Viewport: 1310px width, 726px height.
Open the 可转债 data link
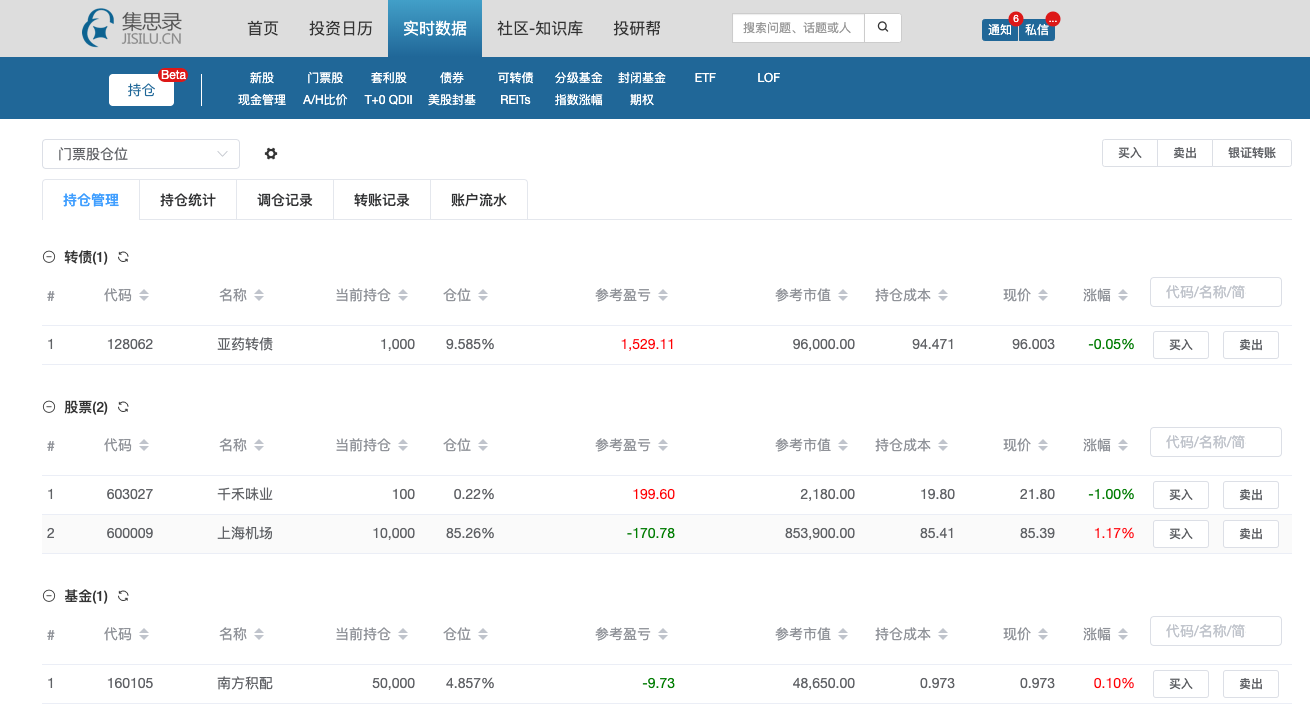point(515,78)
